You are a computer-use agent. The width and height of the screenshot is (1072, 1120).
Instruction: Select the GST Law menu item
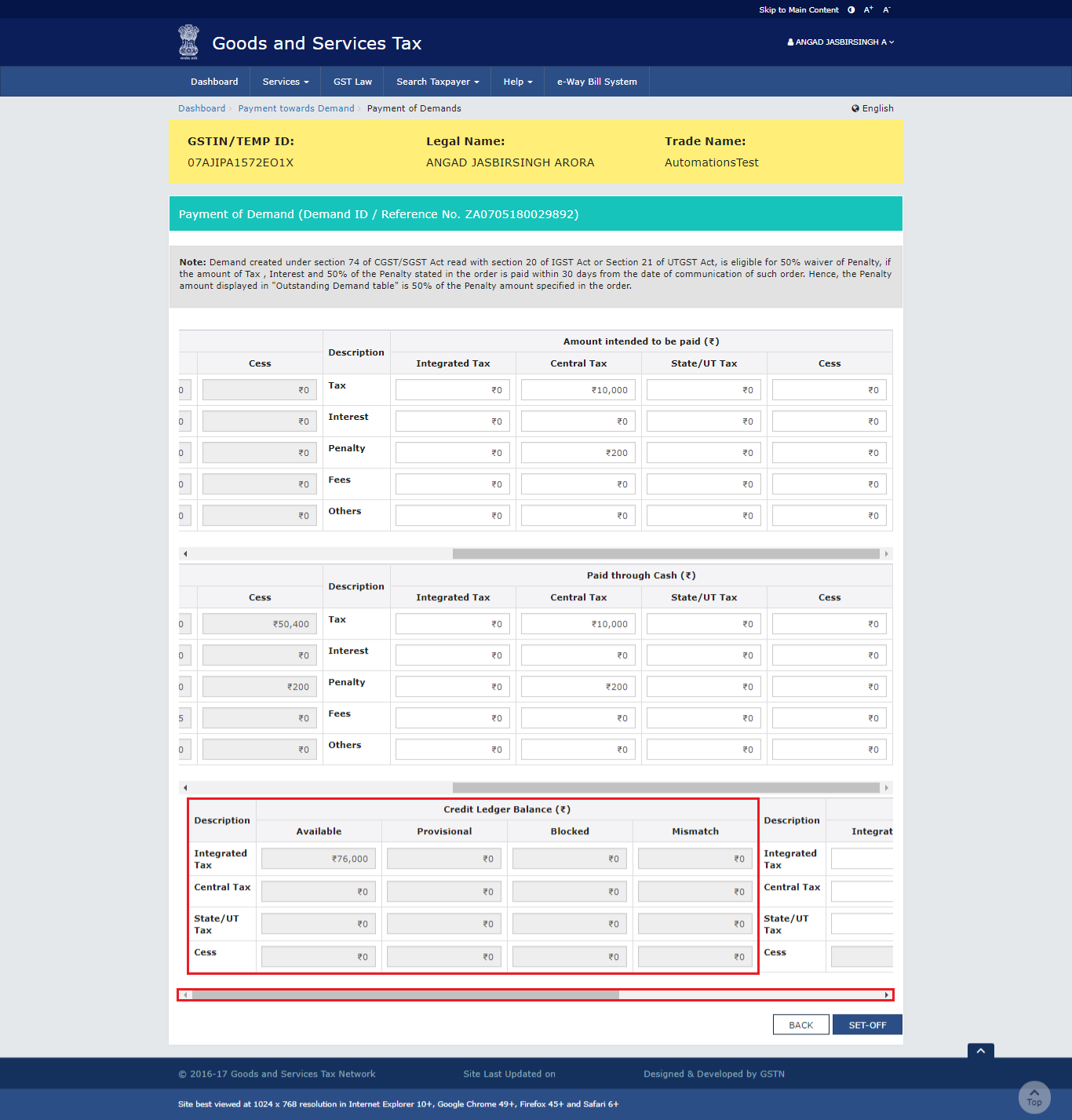coord(352,81)
